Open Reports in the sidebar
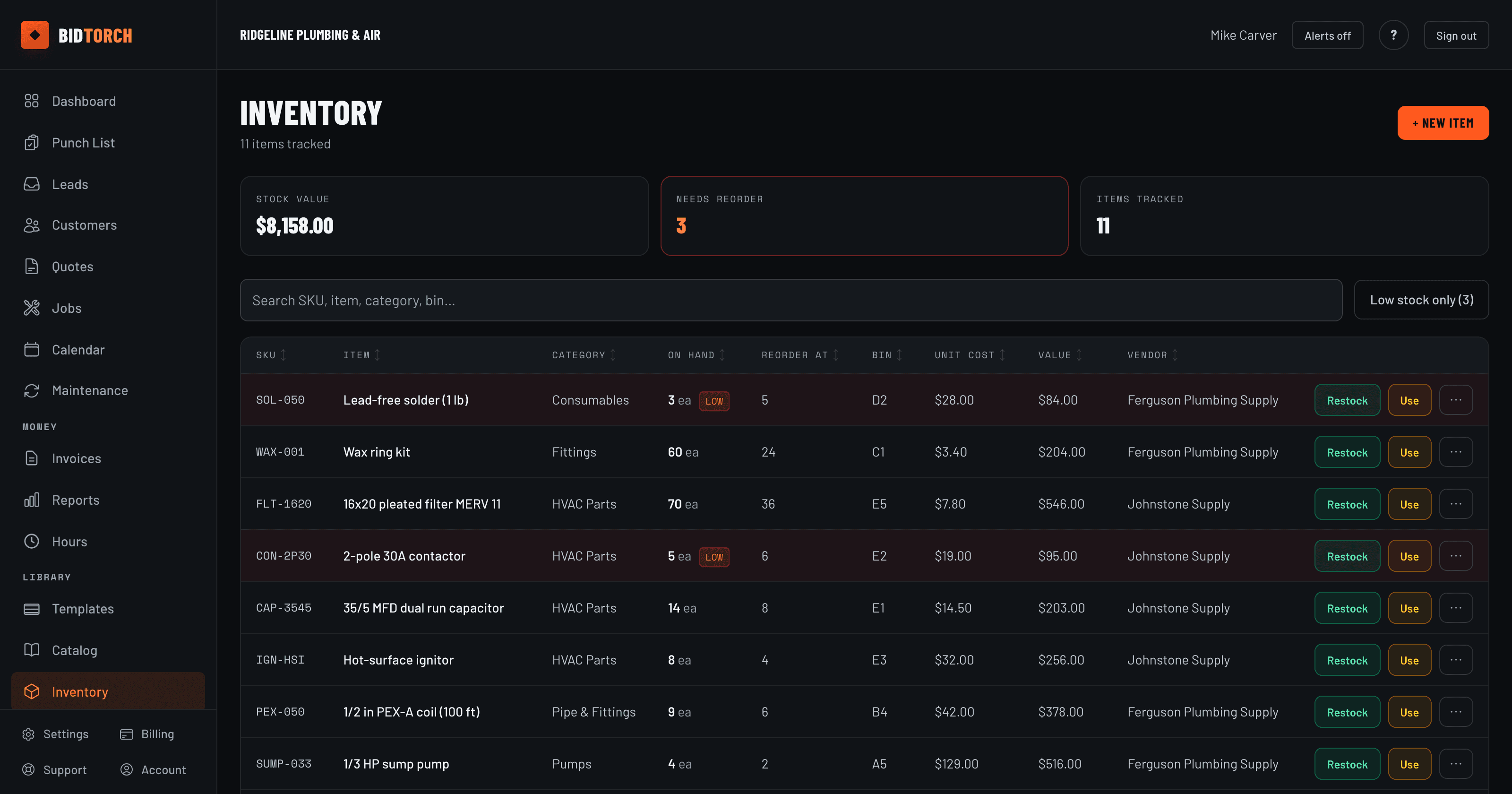This screenshot has height=794, width=1512. coord(108,500)
